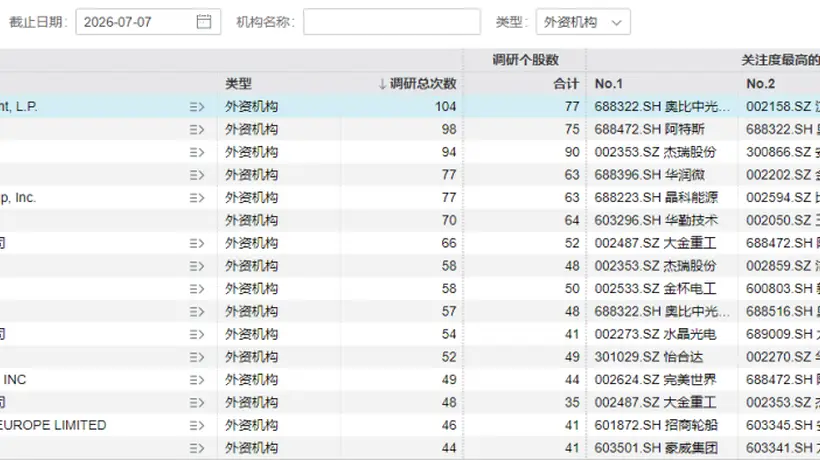Click the No.1 column header
The height and width of the screenshot is (460, 820).
(609, 84)
